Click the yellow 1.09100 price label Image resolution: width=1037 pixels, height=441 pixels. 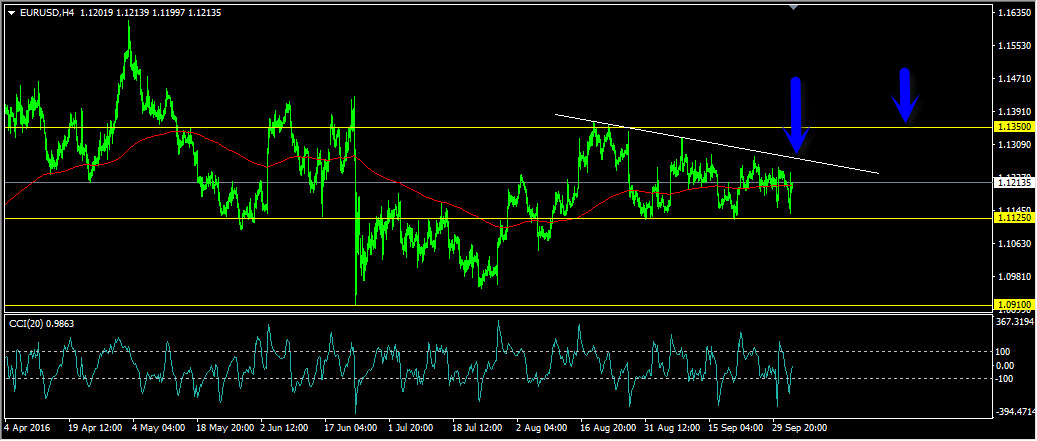click(1013, 305)
